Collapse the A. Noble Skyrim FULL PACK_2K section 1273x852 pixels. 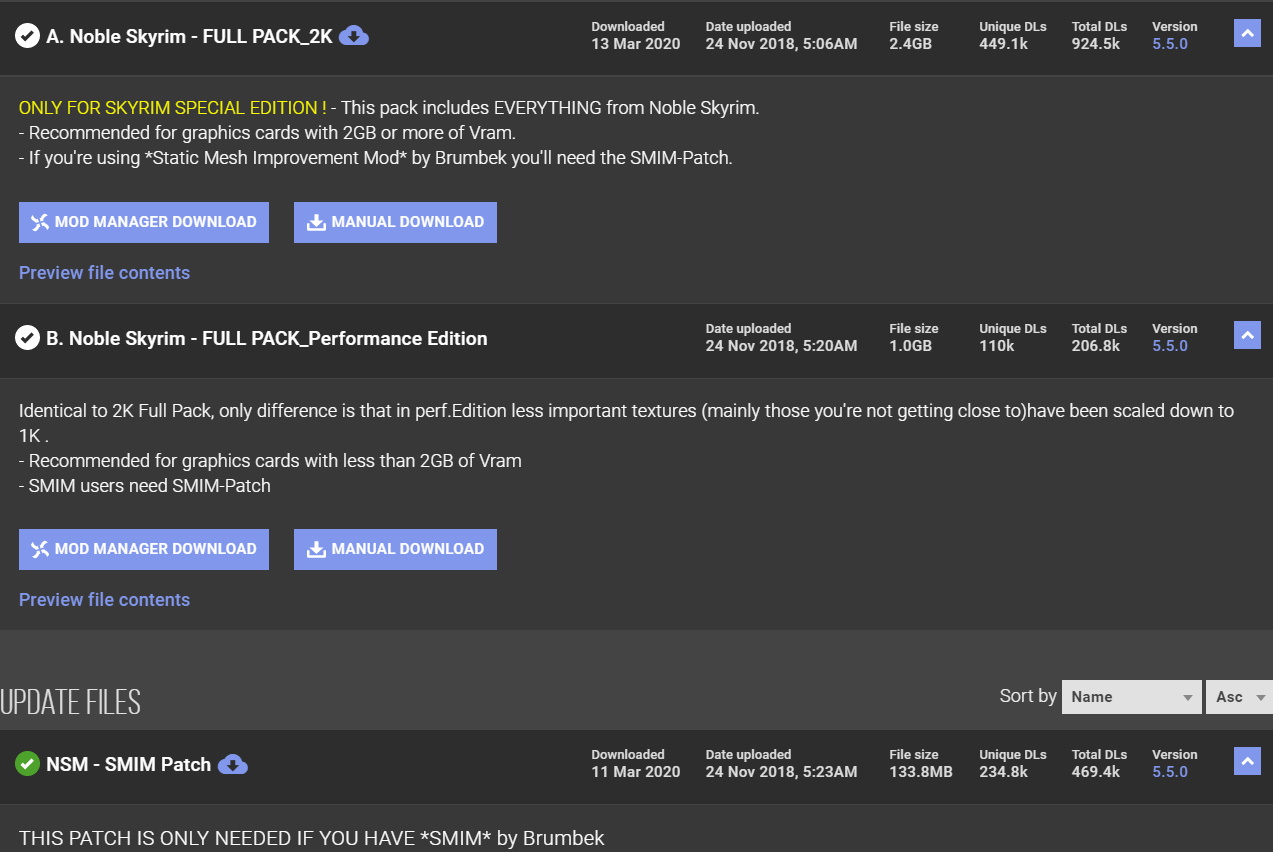click(x=1247, y=34)
